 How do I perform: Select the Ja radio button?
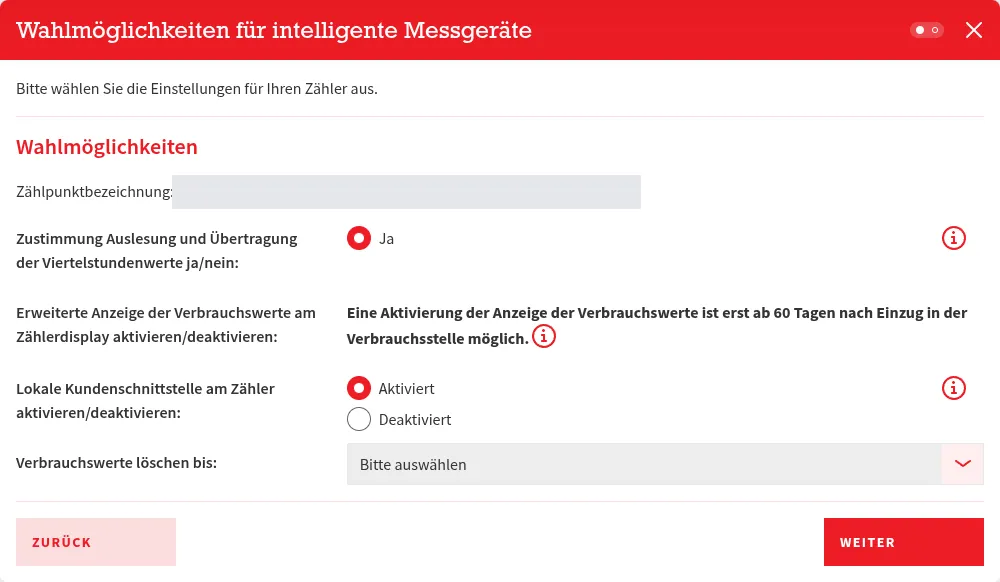pyautogui.click(x=359, y=238)
